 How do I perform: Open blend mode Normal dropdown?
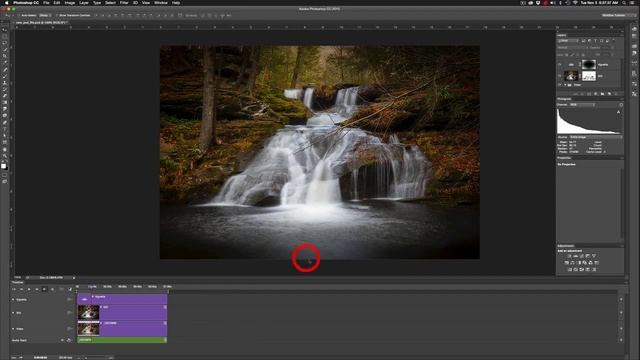tap(572, 48)
